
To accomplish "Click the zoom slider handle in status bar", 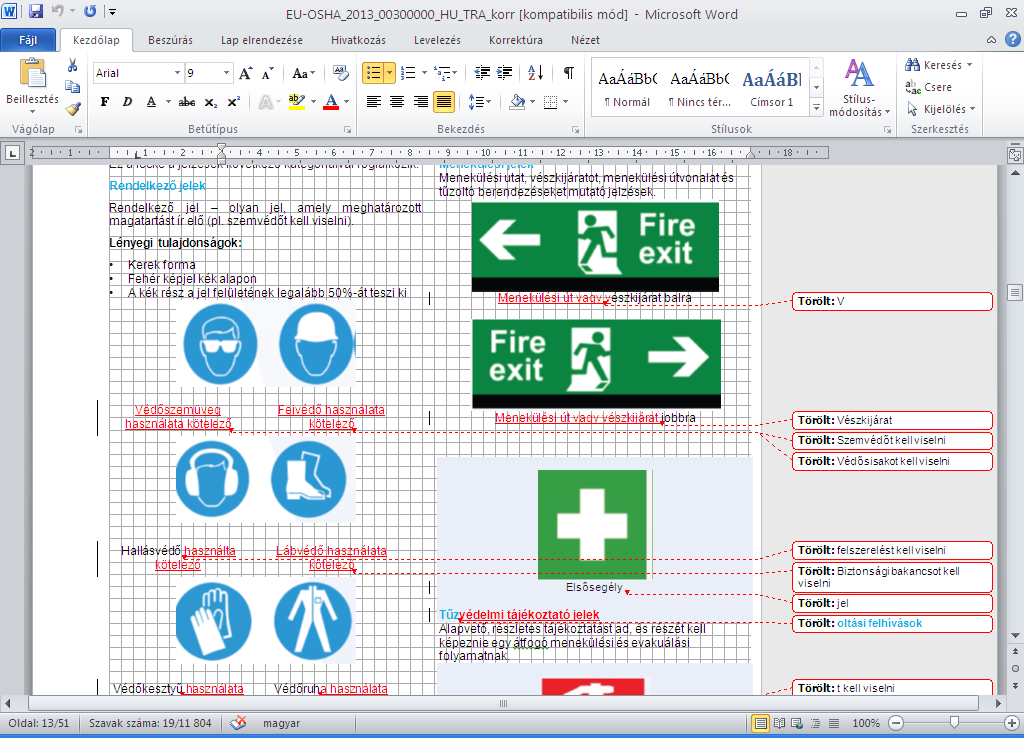I will pos(954,722).
